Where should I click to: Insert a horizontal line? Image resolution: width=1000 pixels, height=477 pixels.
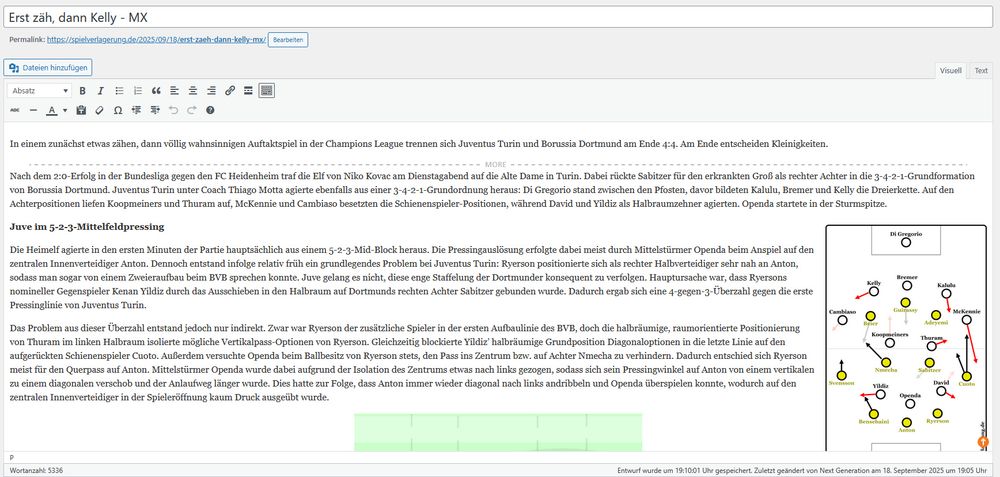[x=33, y=110]
